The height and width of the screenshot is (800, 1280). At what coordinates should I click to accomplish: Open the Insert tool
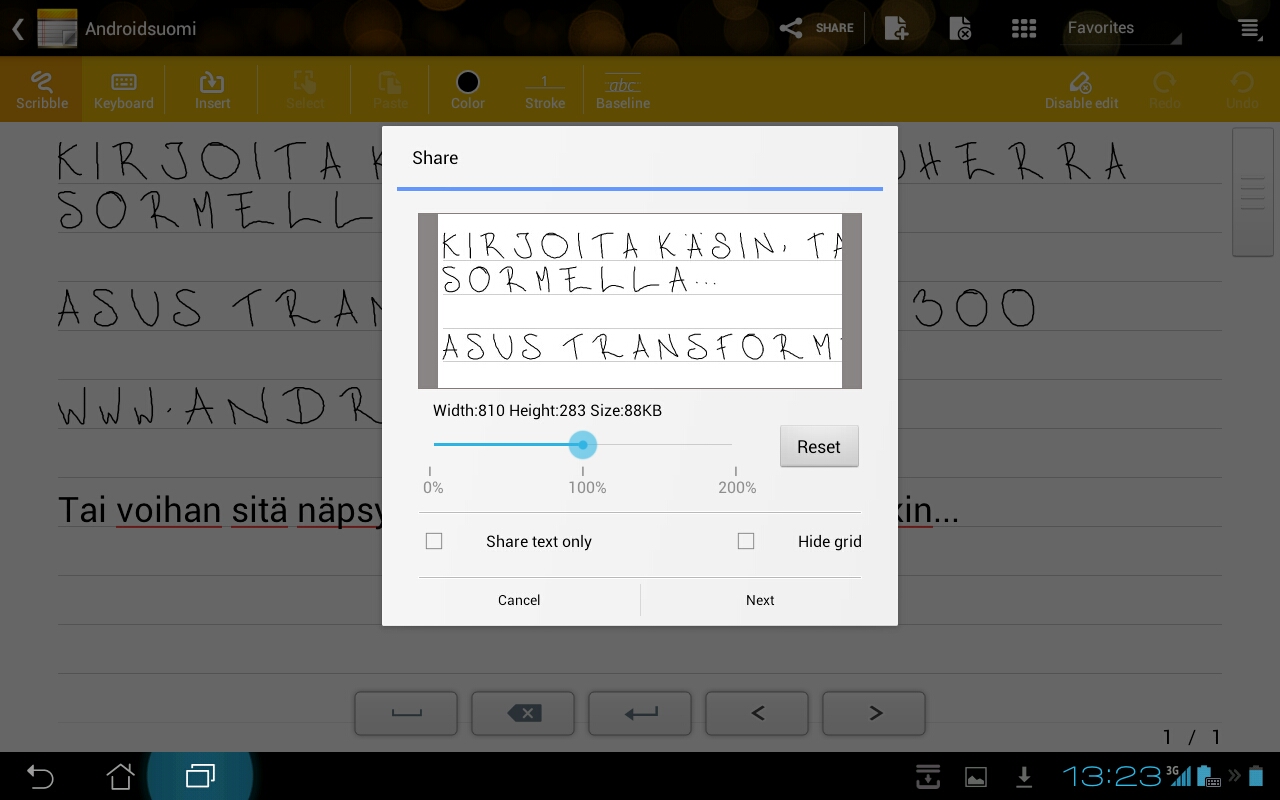(212, 90)
